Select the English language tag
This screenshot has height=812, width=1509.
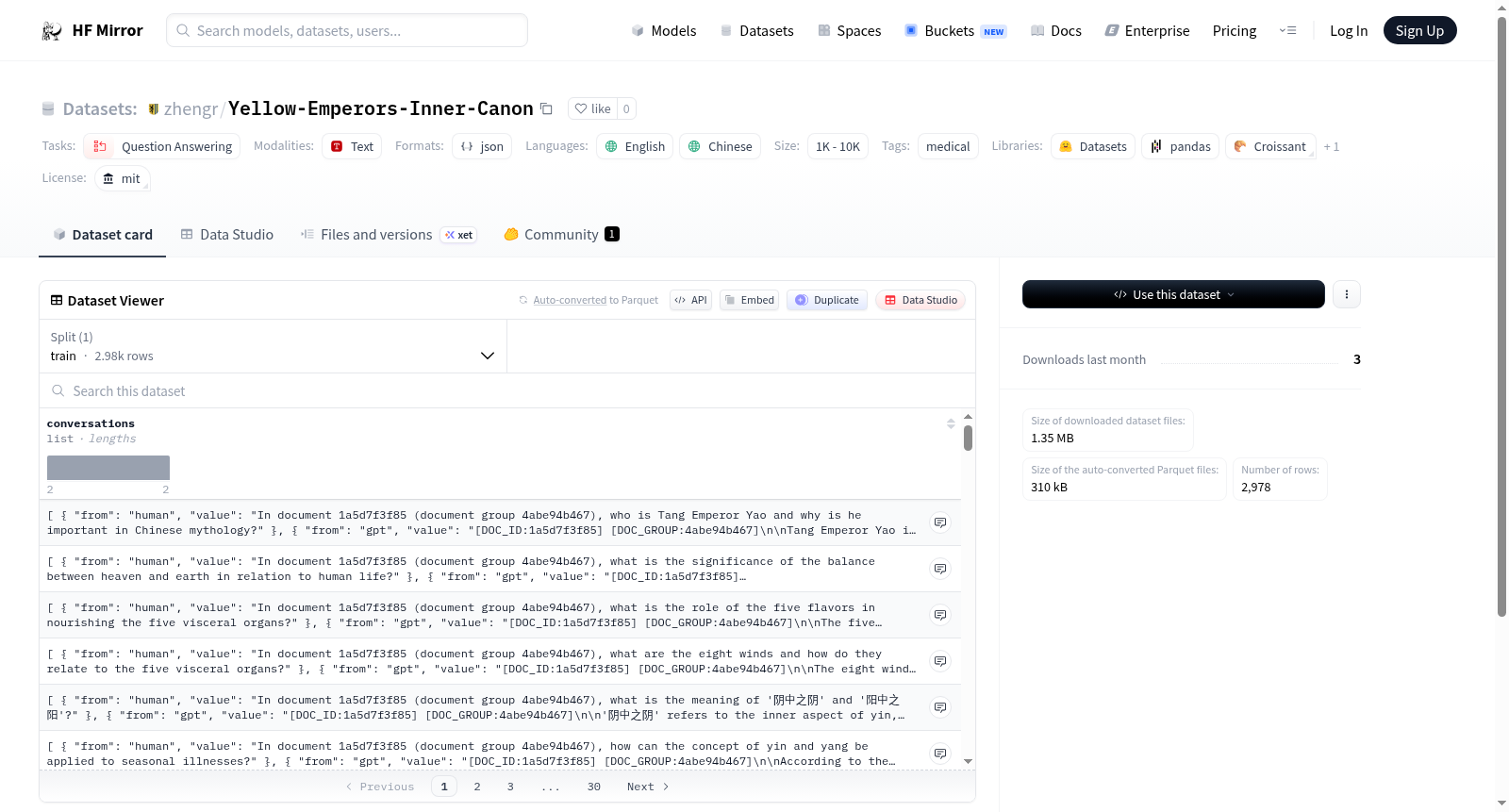[x=635, y=146]
